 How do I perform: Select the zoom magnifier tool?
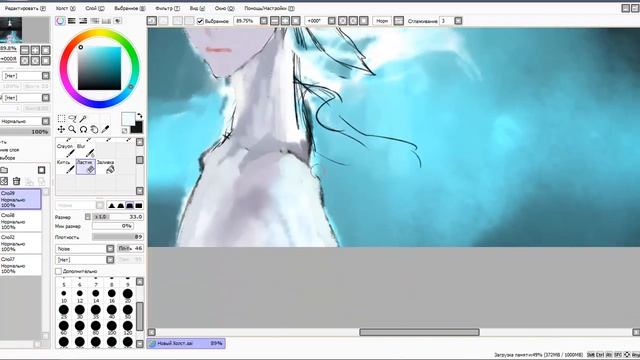72,129
